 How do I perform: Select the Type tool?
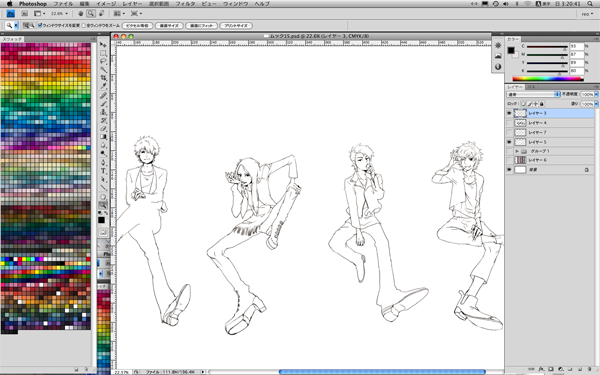coord(103,171)
